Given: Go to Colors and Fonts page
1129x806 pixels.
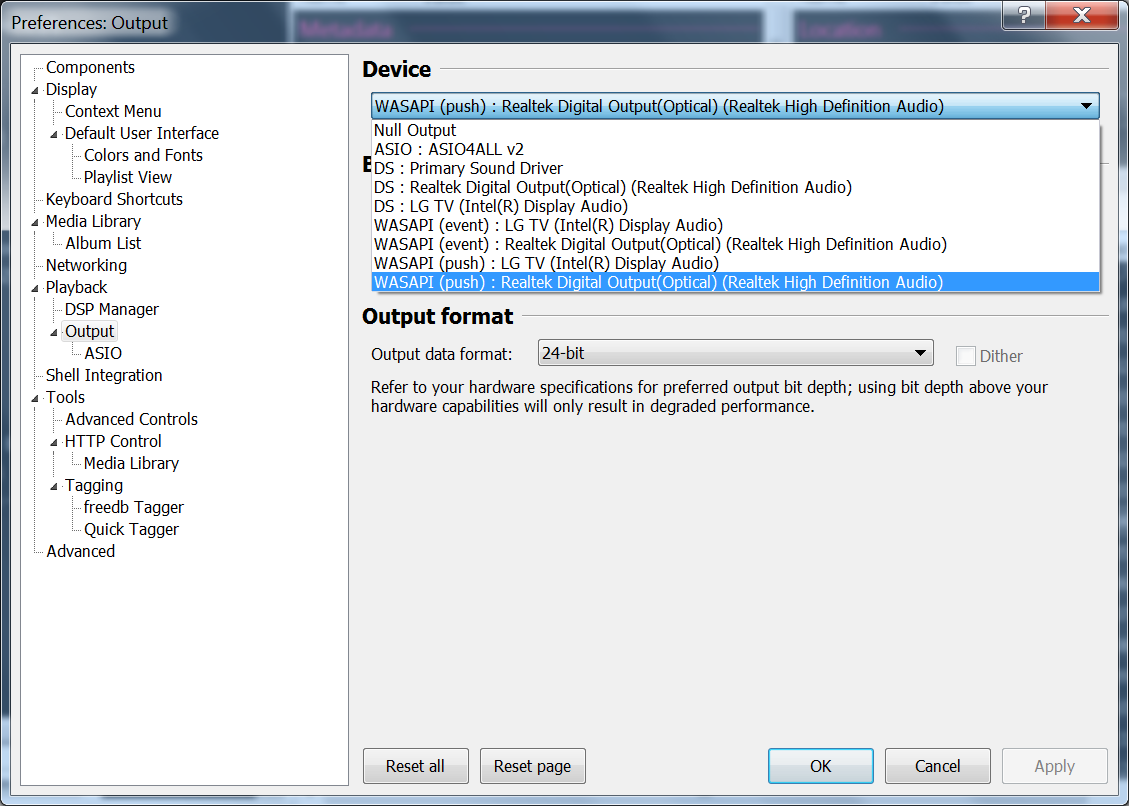Looking at the screenshot, I should coord(143,156).
